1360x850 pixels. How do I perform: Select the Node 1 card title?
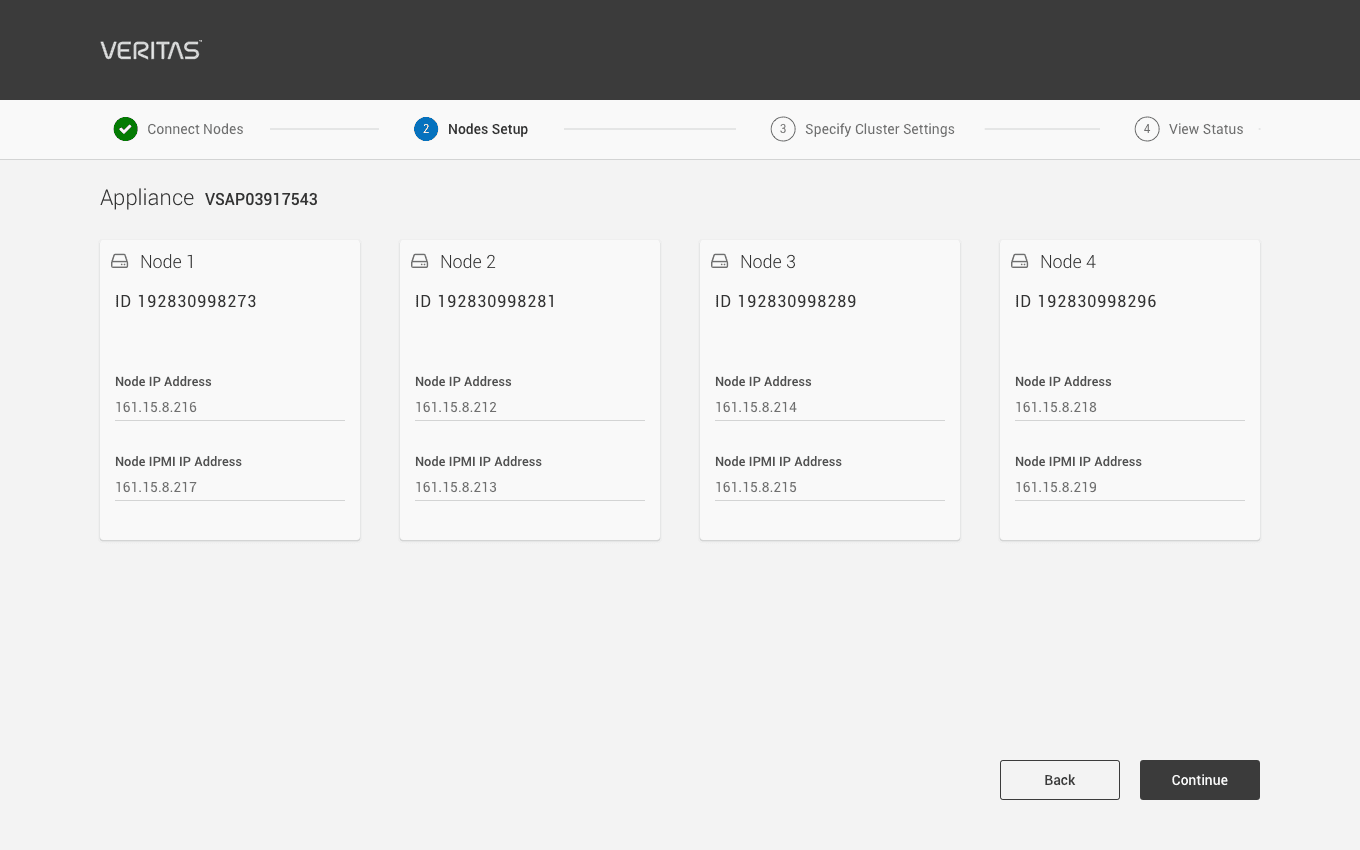click(167, 261)
